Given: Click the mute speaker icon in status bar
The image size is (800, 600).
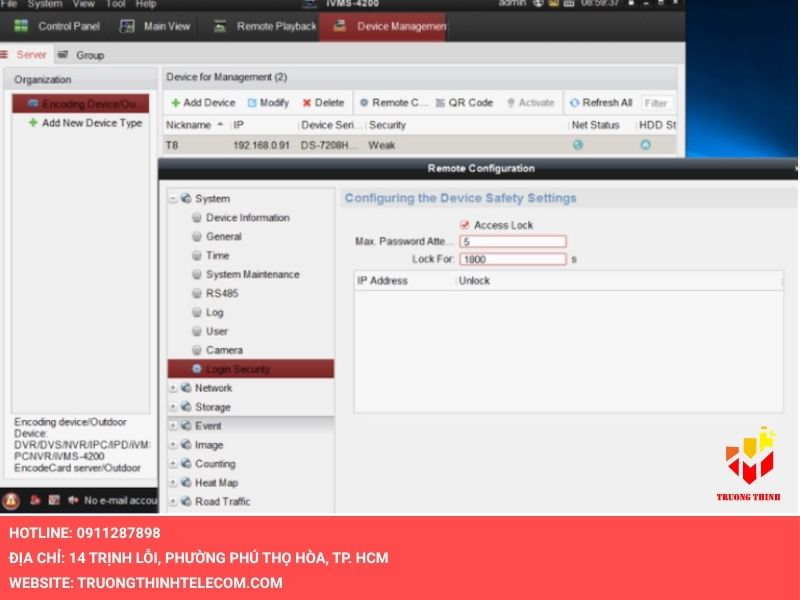Looking at the screenshot, I should click(73, 501).
